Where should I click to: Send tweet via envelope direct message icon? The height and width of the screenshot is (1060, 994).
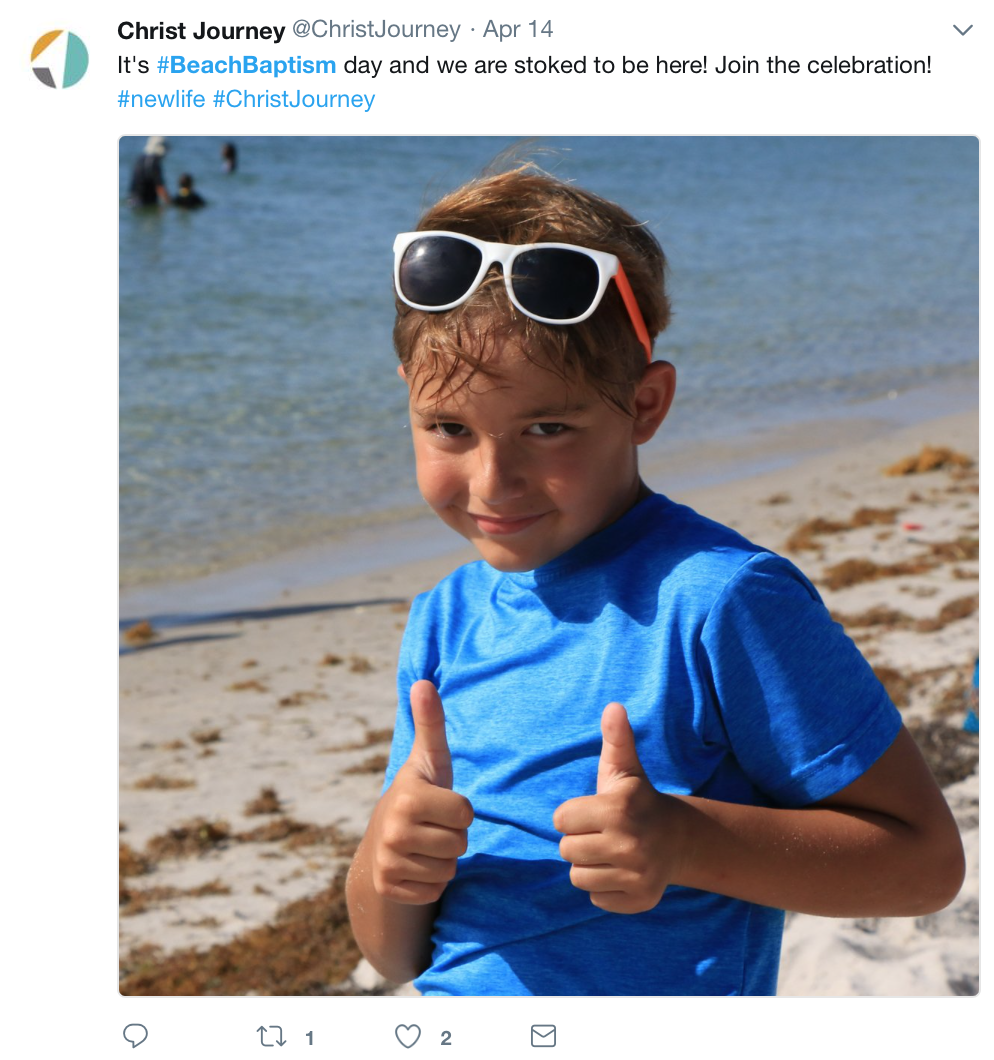(x=543, y=1036)
